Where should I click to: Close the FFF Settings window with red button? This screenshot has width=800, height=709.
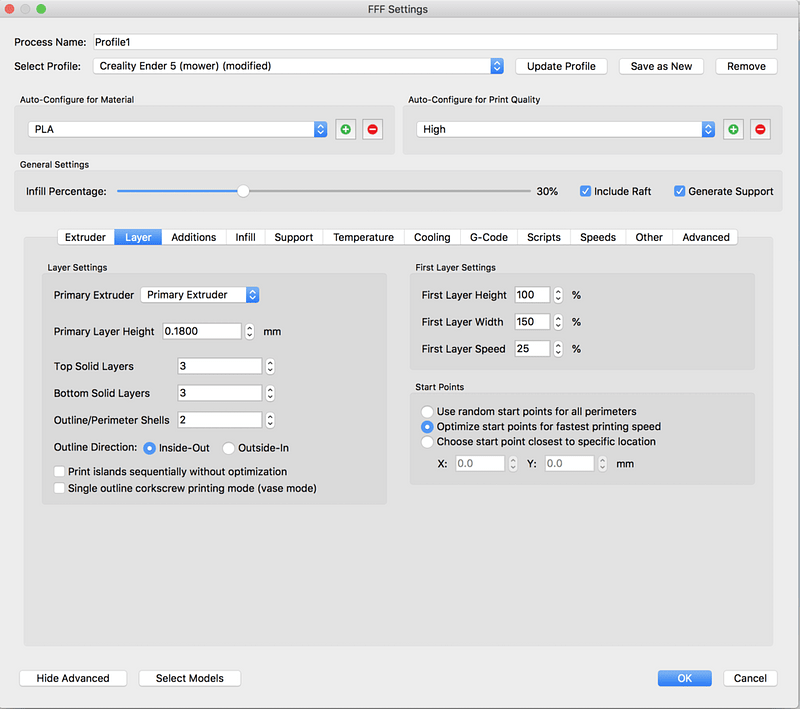[x=9, y=9]
